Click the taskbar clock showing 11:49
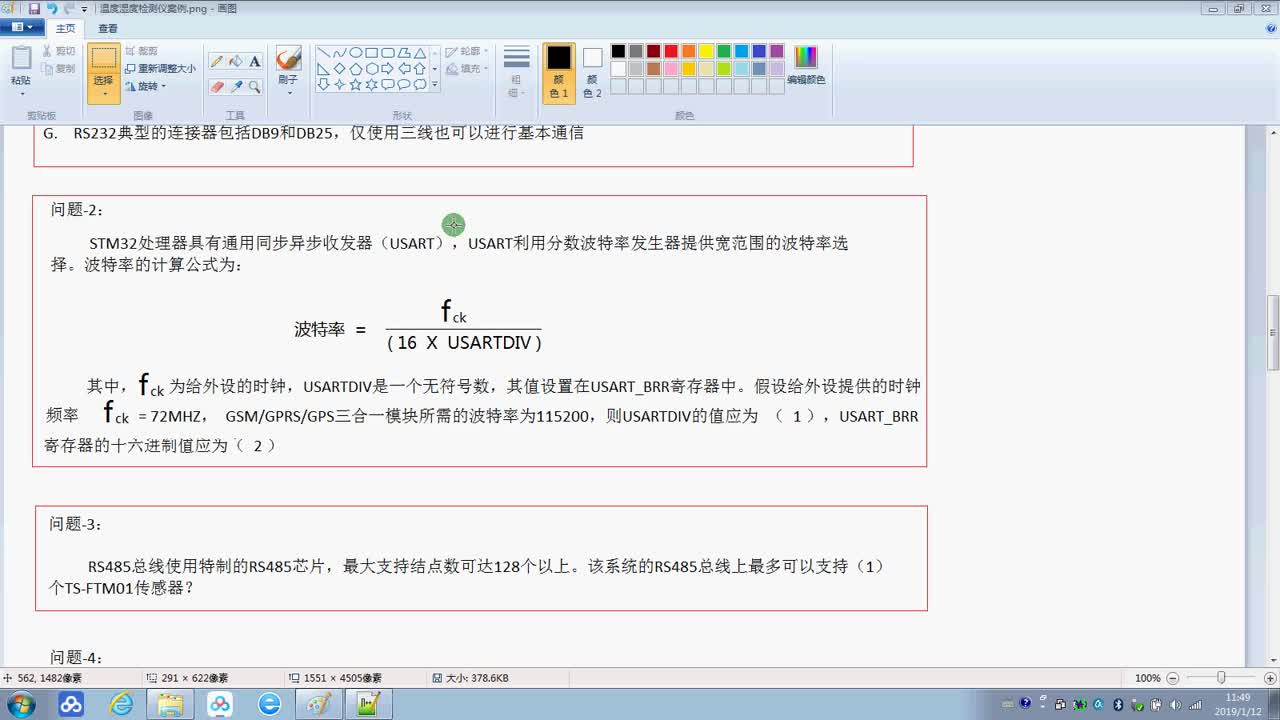1280x720 pixels. click(x=1238, y=704)
